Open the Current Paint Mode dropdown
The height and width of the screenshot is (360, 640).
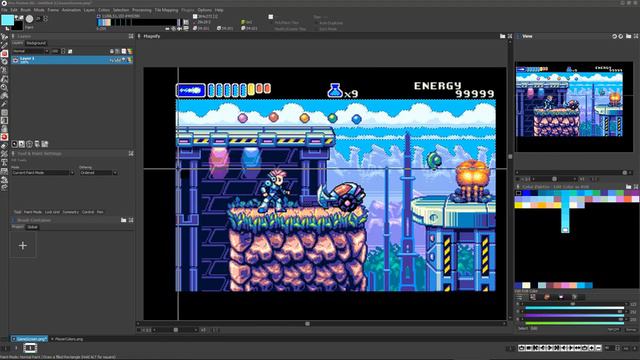point(43,173)
